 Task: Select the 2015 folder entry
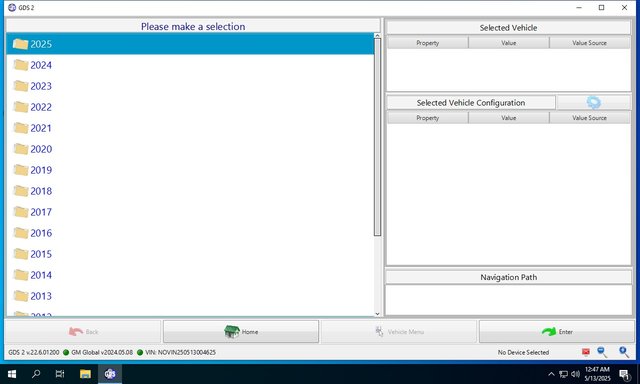tap(190, 254)
